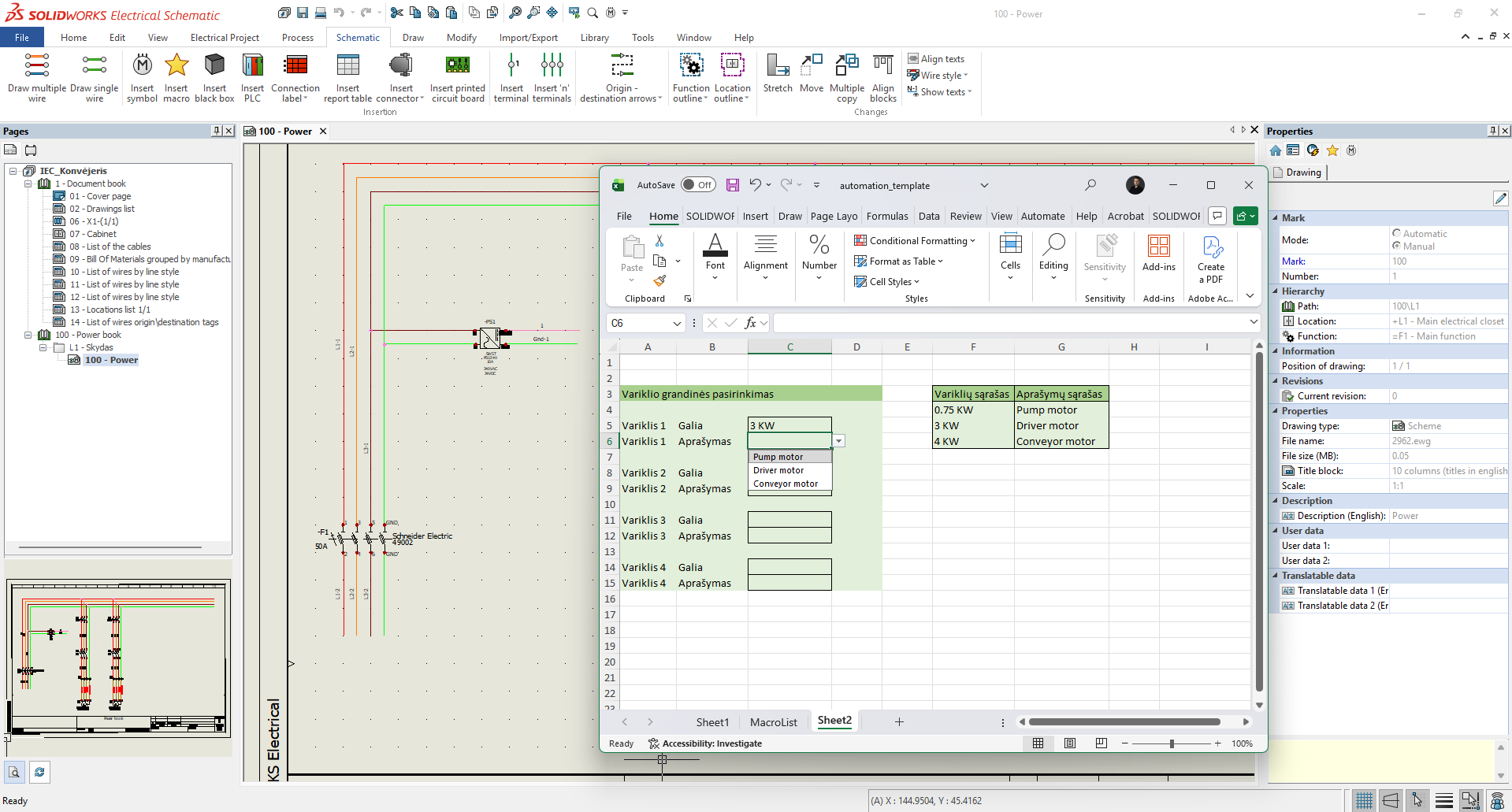
Task: Click Excel vertical scrollbar
Action: 1259,521
